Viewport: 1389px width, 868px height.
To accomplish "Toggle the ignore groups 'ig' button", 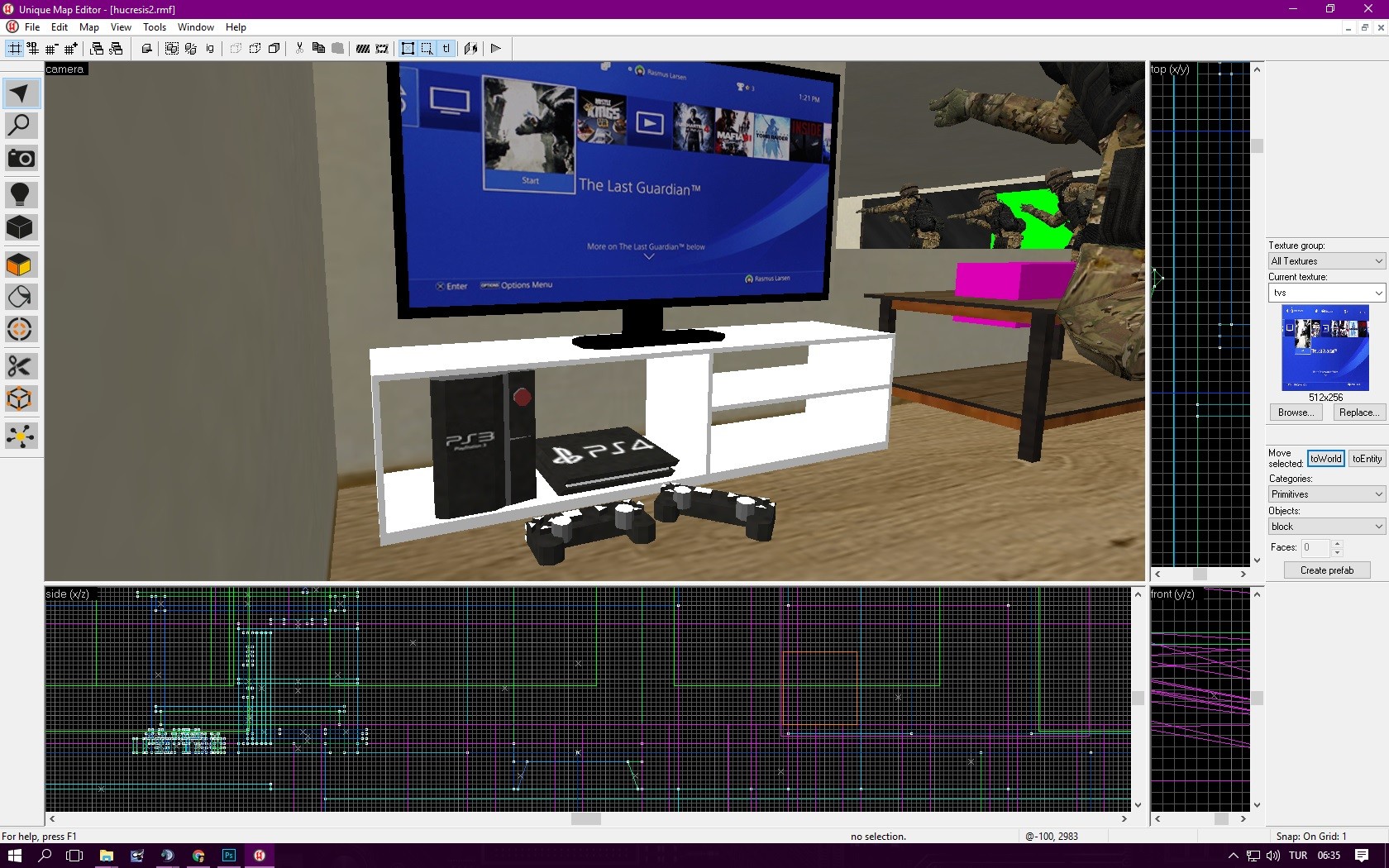I will pos(210,49).
